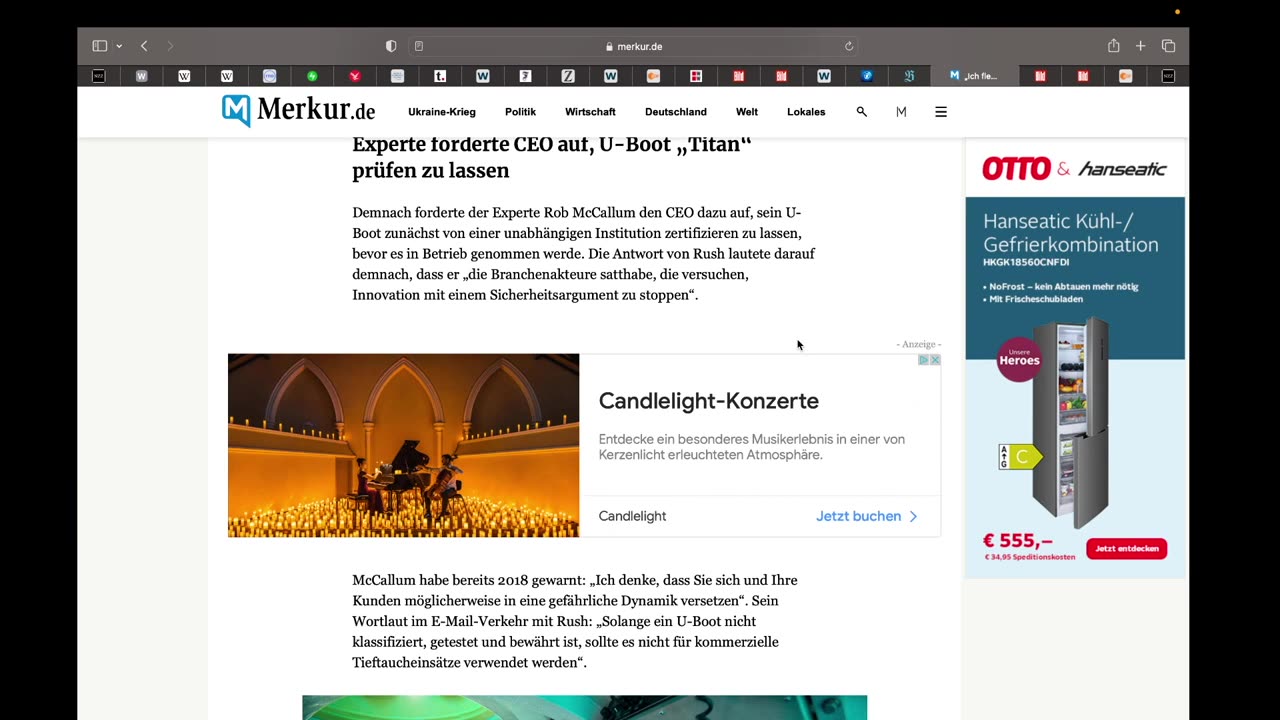Screen dimensions: 1280x720
Task: Click the '- Anzeige -' label
Action: [918, 344]
